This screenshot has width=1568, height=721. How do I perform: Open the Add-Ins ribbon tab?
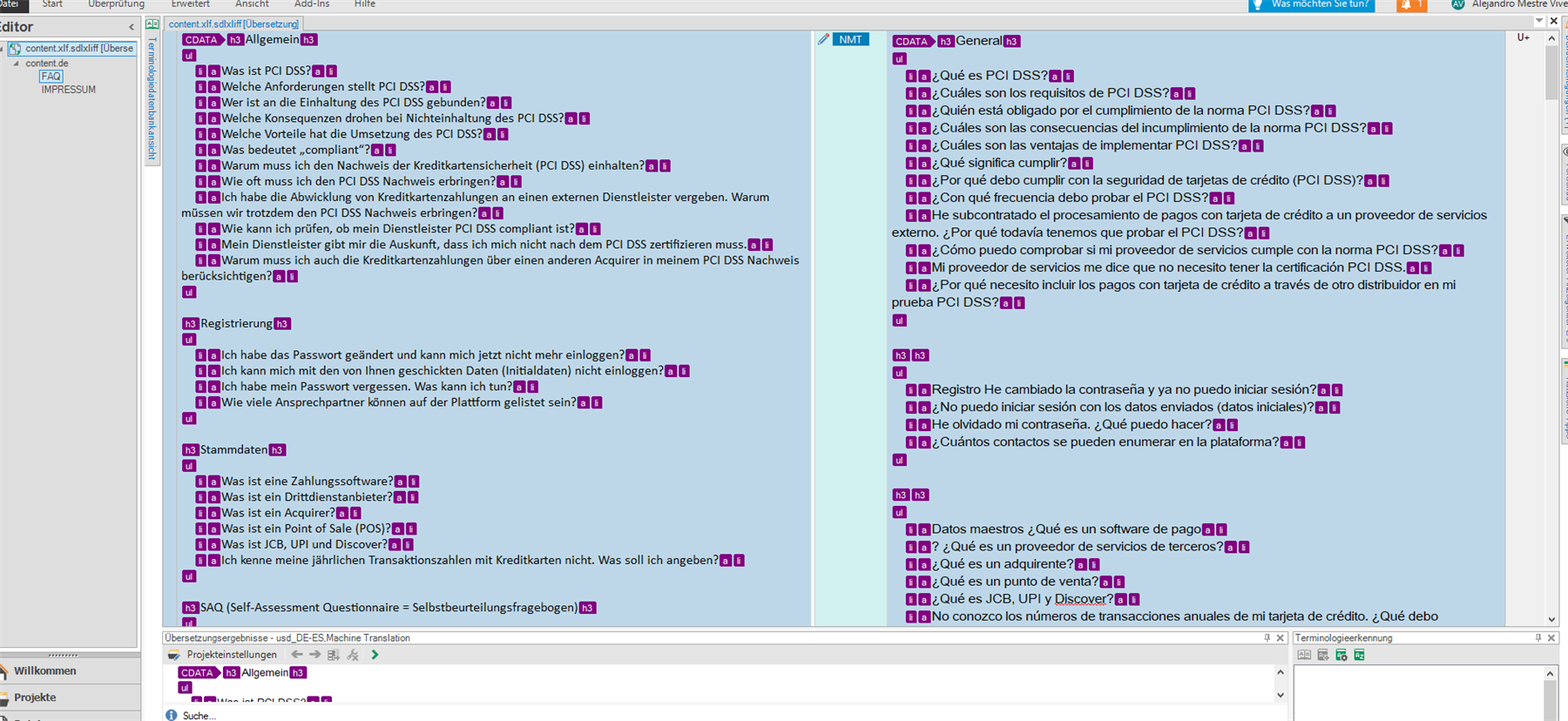pos(312,4)
